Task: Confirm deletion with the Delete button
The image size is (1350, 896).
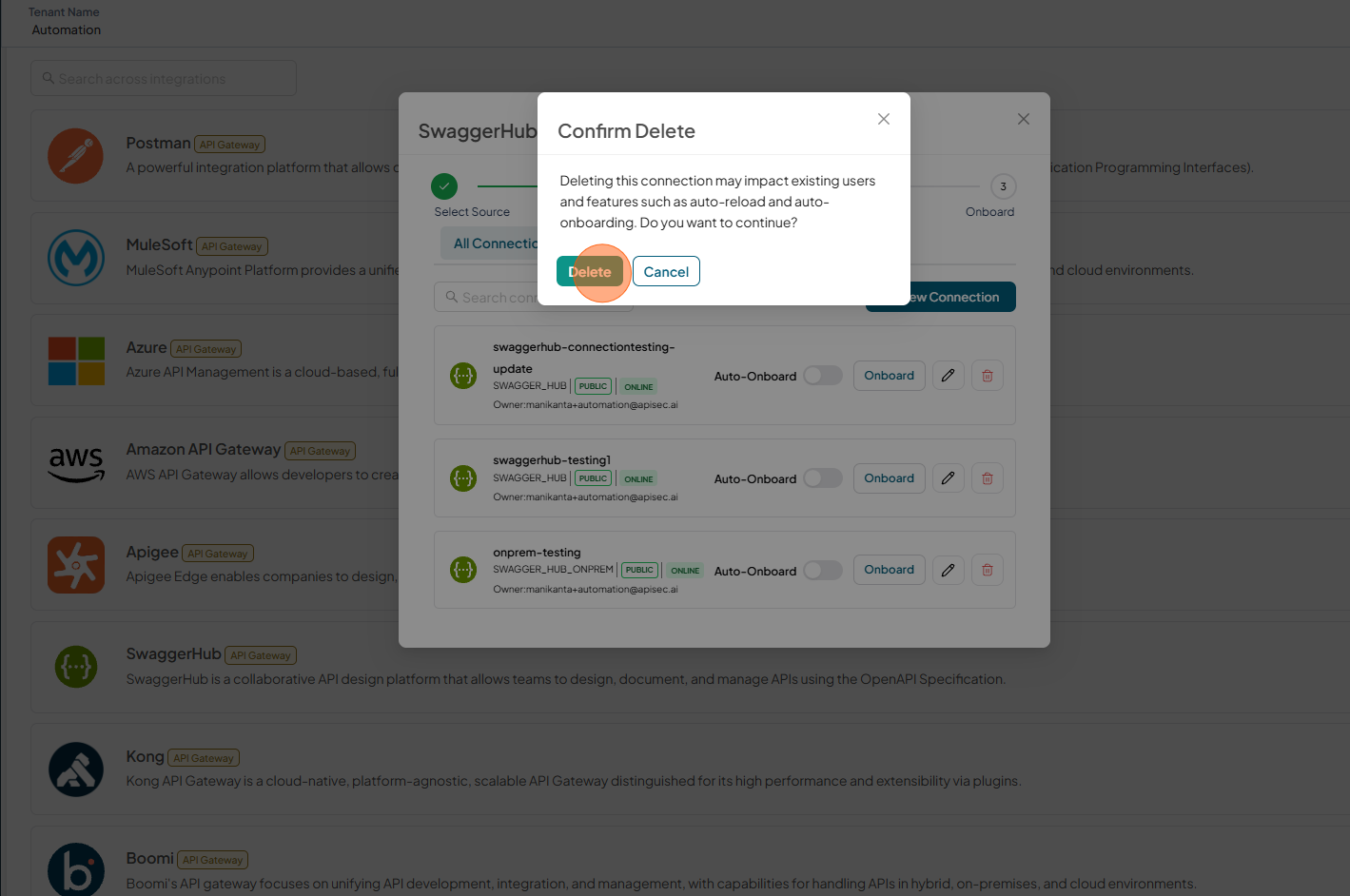Action: [590, 271]
